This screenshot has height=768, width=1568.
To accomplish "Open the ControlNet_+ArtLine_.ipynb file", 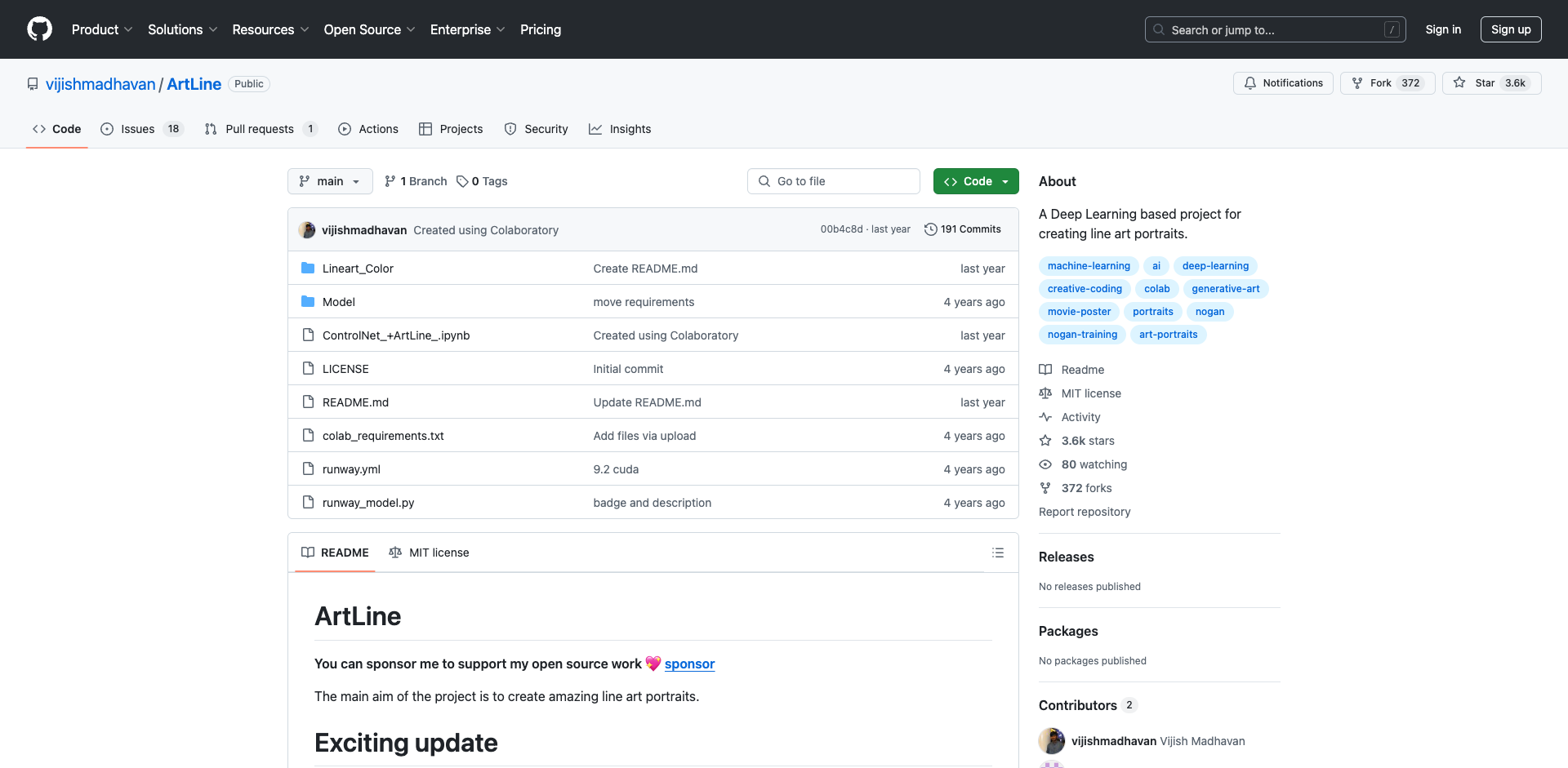I will coord(396,335).
